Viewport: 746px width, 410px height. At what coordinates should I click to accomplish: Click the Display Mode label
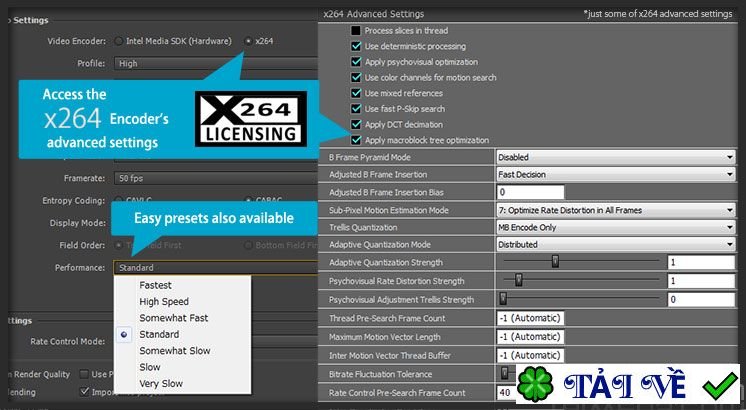pos(78,223)
